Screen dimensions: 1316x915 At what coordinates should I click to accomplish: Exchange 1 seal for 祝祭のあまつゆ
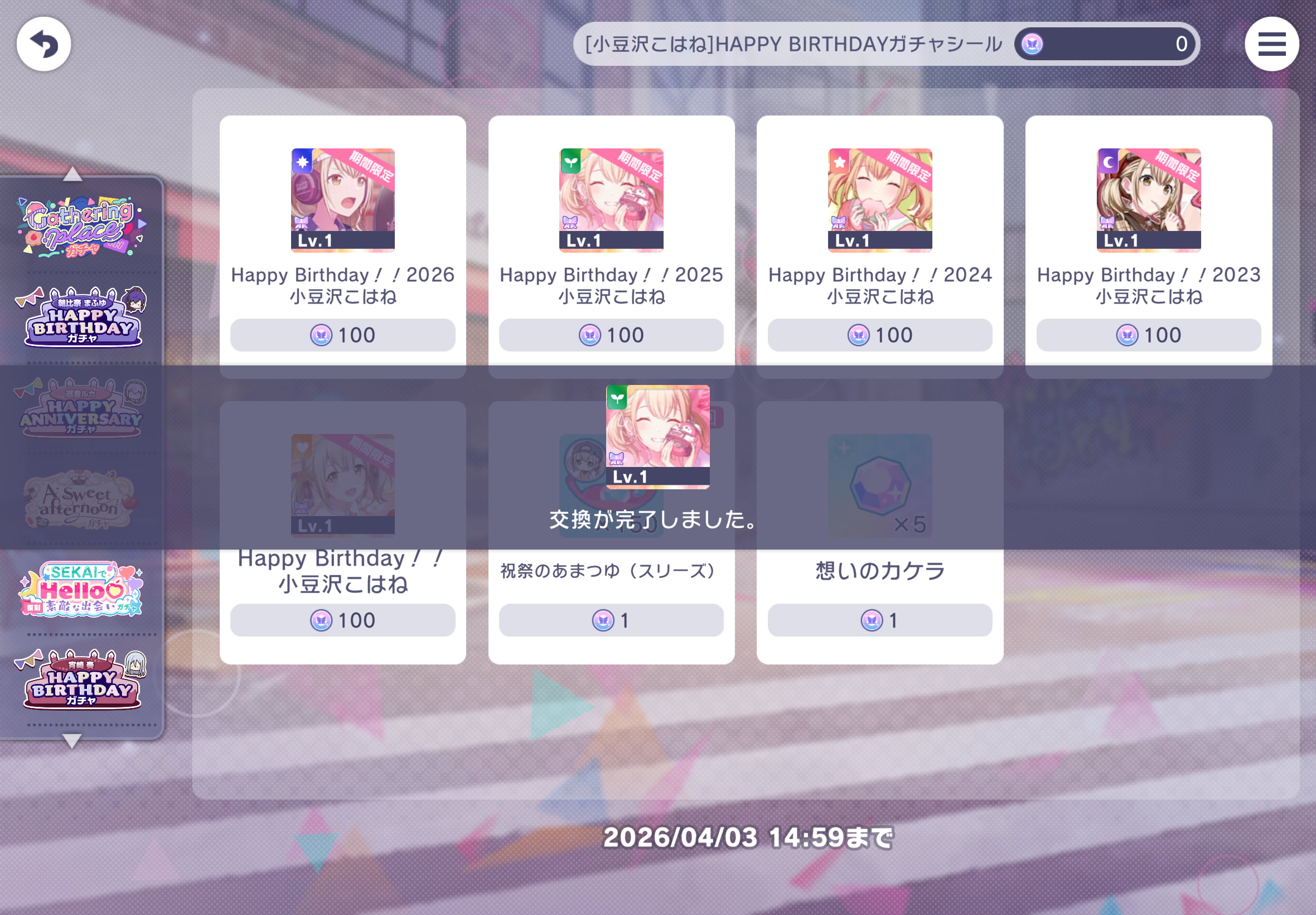point(611,620)
